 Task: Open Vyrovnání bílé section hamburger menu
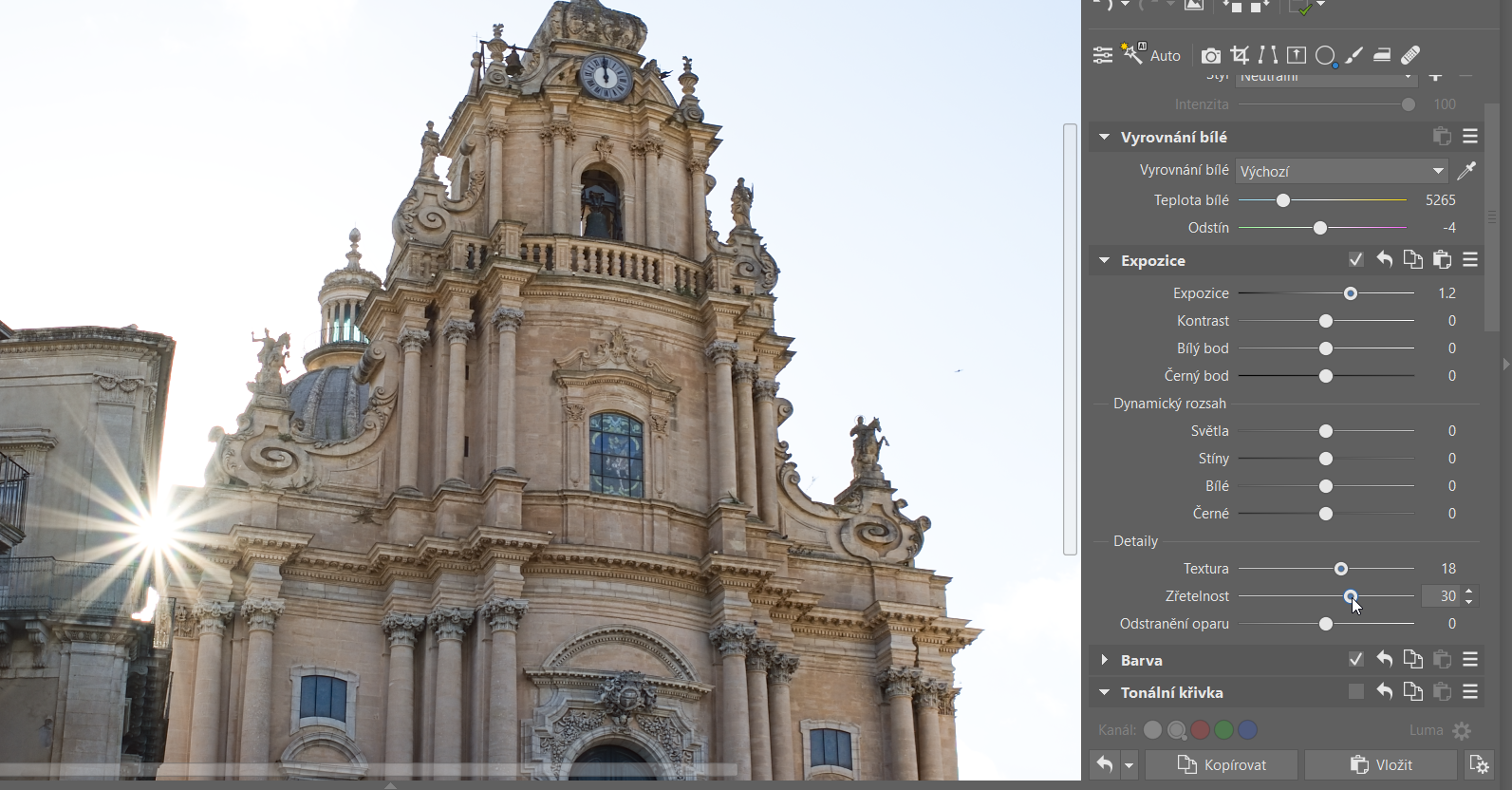click(1470, 137)
